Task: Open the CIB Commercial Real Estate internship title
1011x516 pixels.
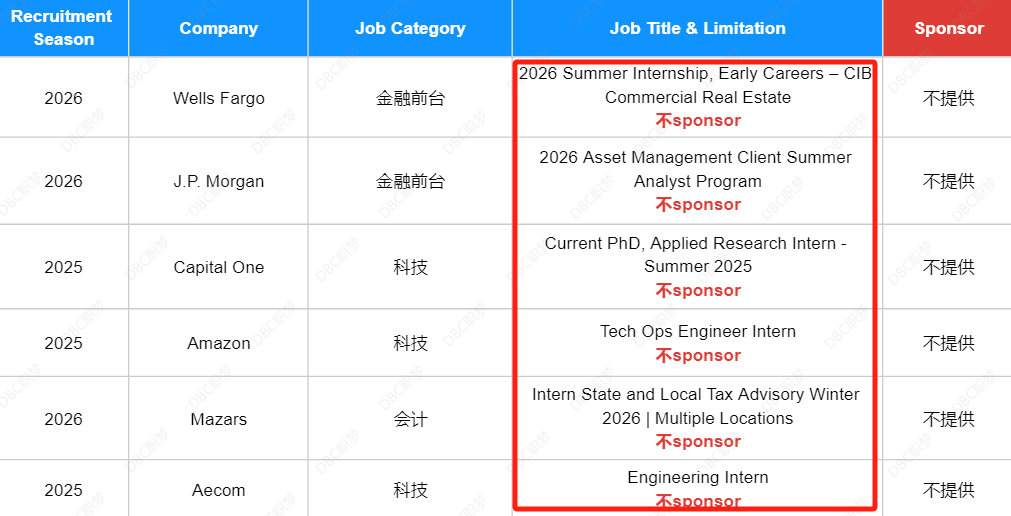Action: [695, 85]
